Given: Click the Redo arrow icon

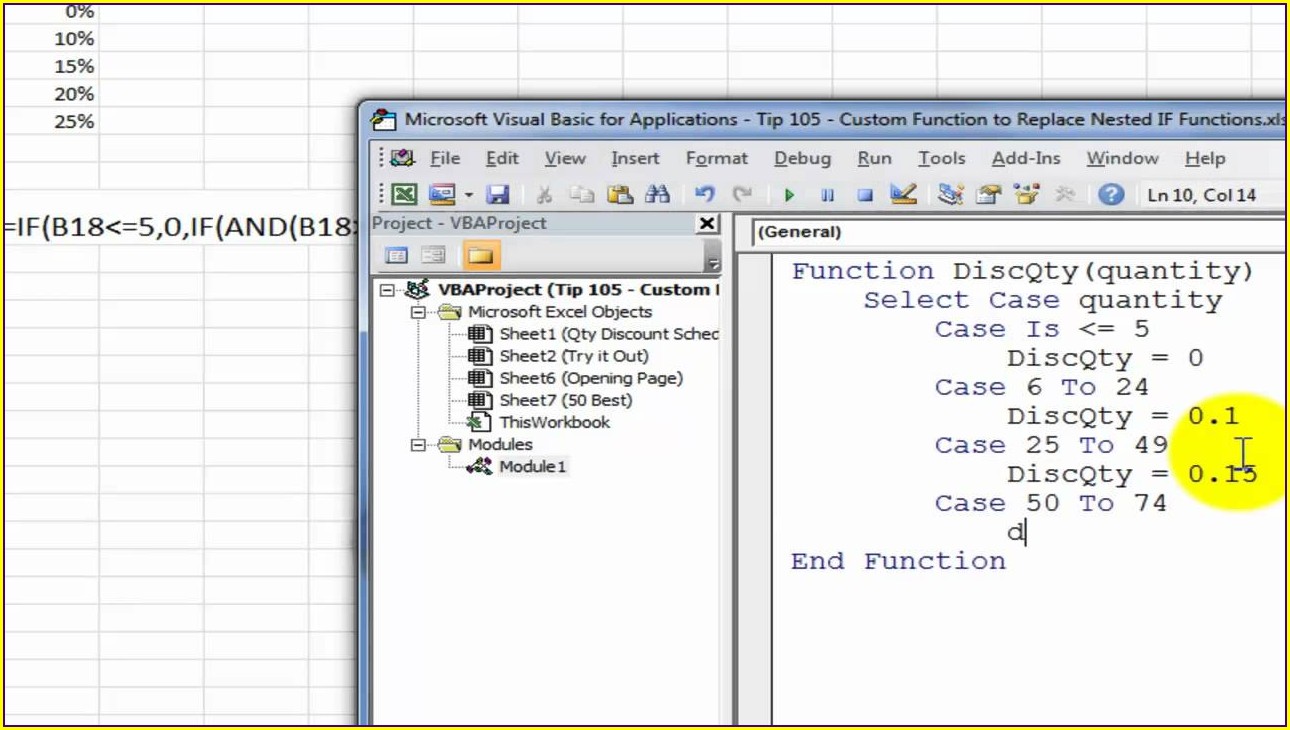Looking at the screenshot, I should point(741,195).
